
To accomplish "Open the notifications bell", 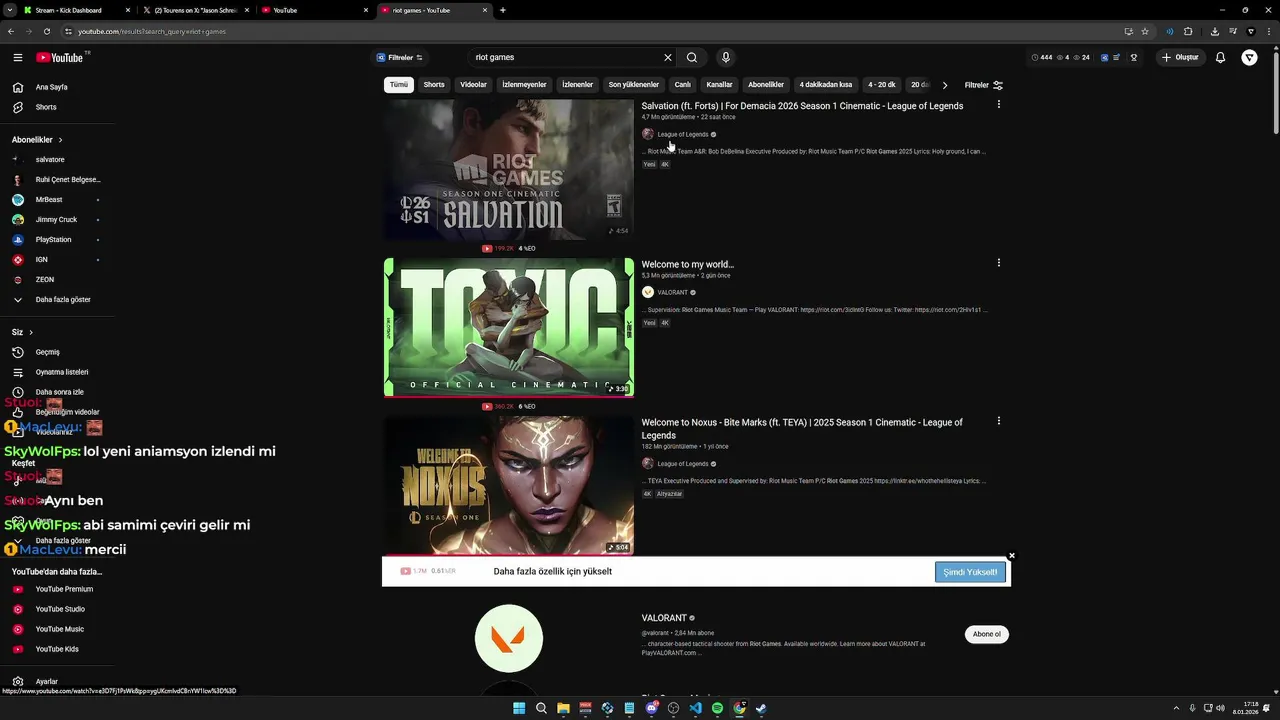I will pos(1220,57).
